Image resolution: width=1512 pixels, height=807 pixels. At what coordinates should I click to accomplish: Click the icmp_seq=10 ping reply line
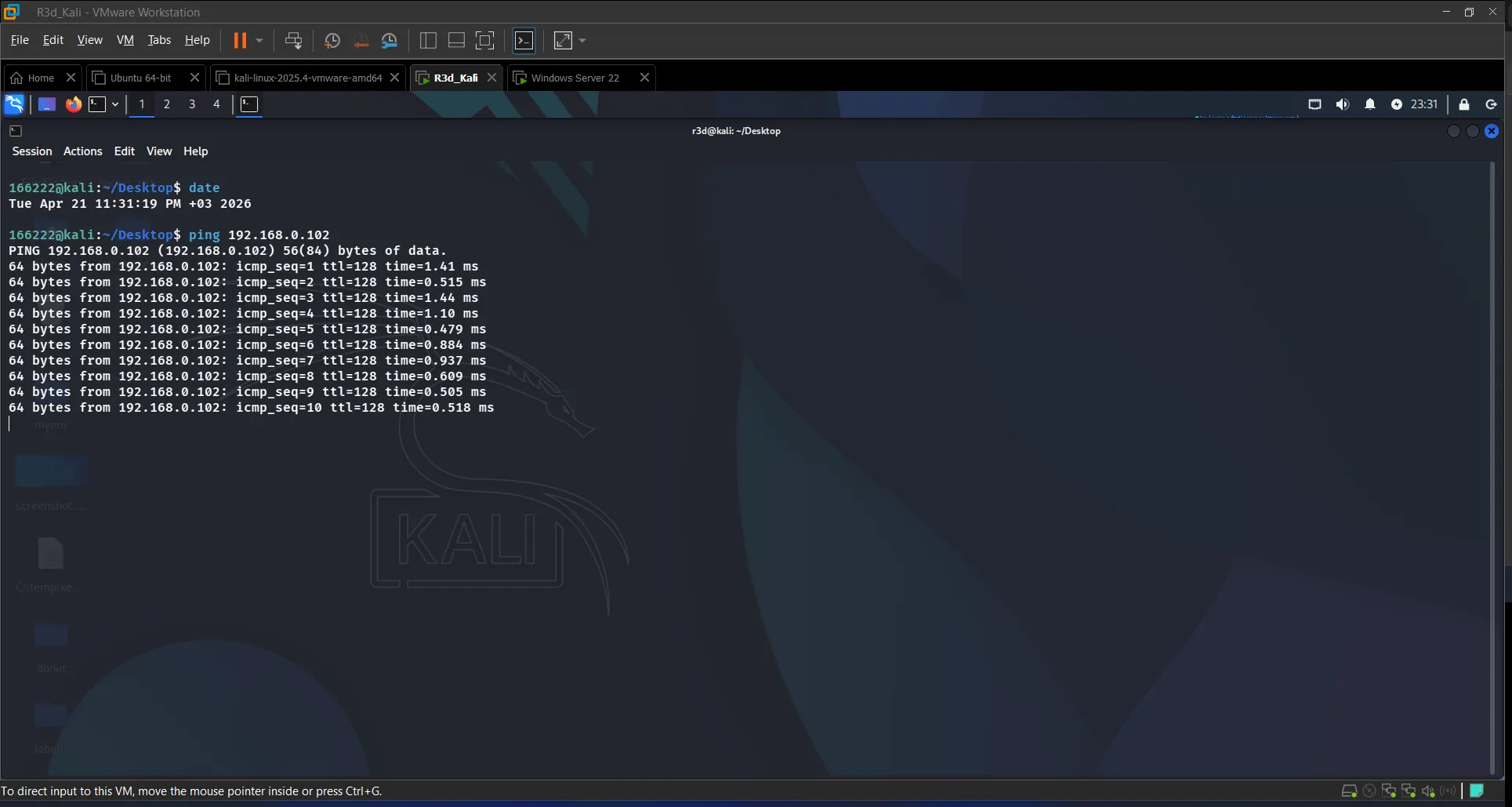click(x=251, y=407)
